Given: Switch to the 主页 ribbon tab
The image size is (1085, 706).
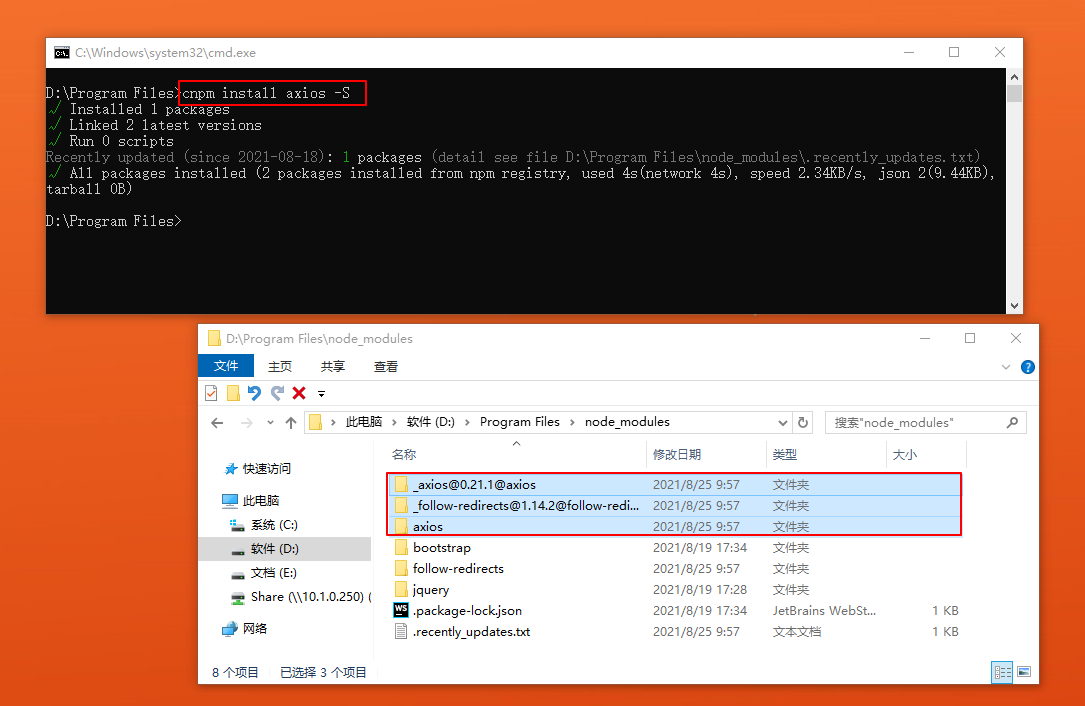Looking at the screenshot, I should click(280, 367).
